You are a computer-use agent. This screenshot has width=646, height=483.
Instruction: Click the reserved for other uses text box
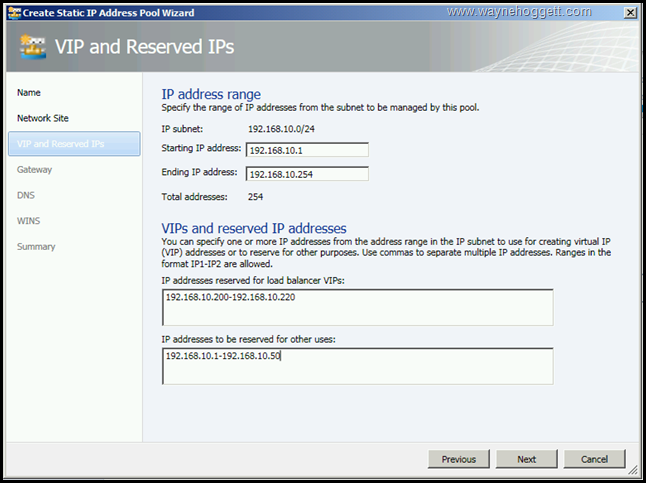point(356,366)
